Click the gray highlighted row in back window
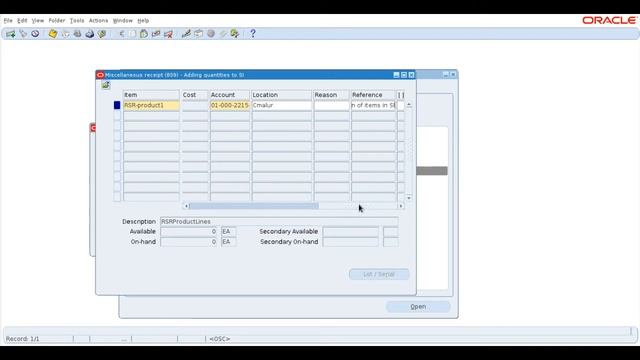Image resolution: width=640 pixels, height=360 pixels. 432,171
